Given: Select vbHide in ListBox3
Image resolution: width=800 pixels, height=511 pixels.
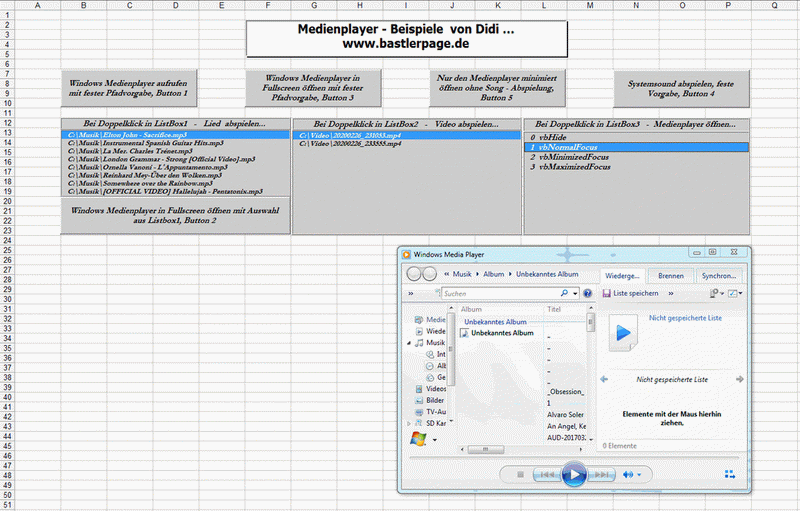Looking at the screenshot, I should pyautogui.click(x=637, y=137).
